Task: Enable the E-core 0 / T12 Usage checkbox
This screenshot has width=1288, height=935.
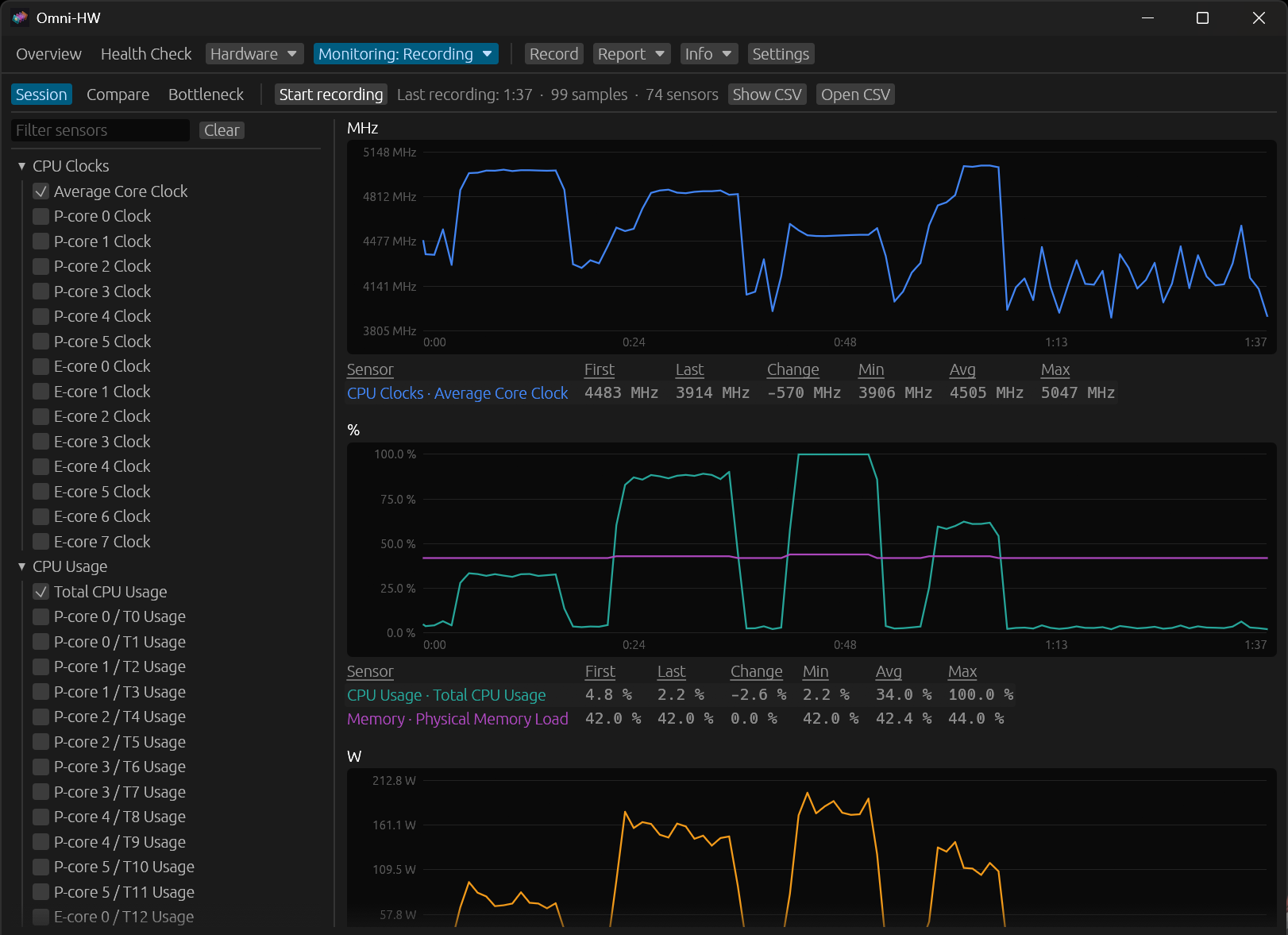Action: click(x=41, y=917)
